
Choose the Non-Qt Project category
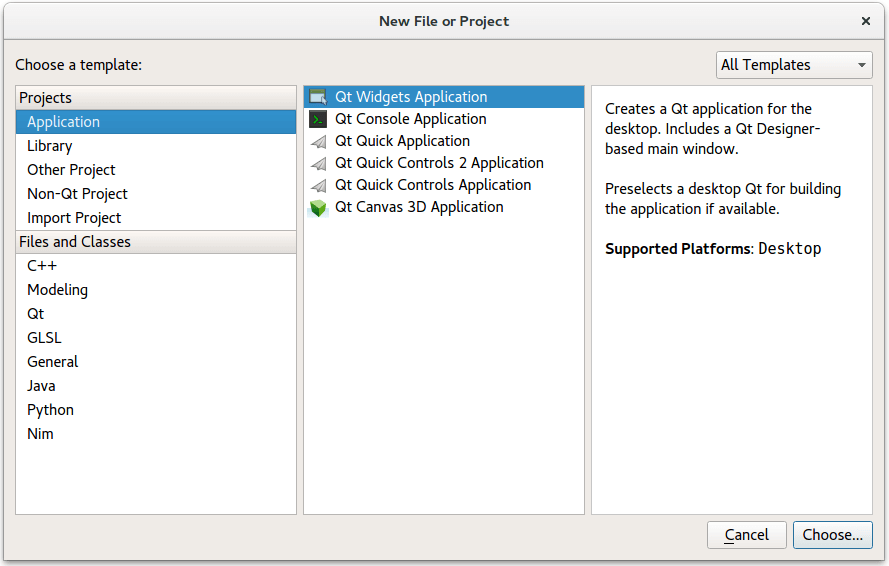[x=77, y=194]
